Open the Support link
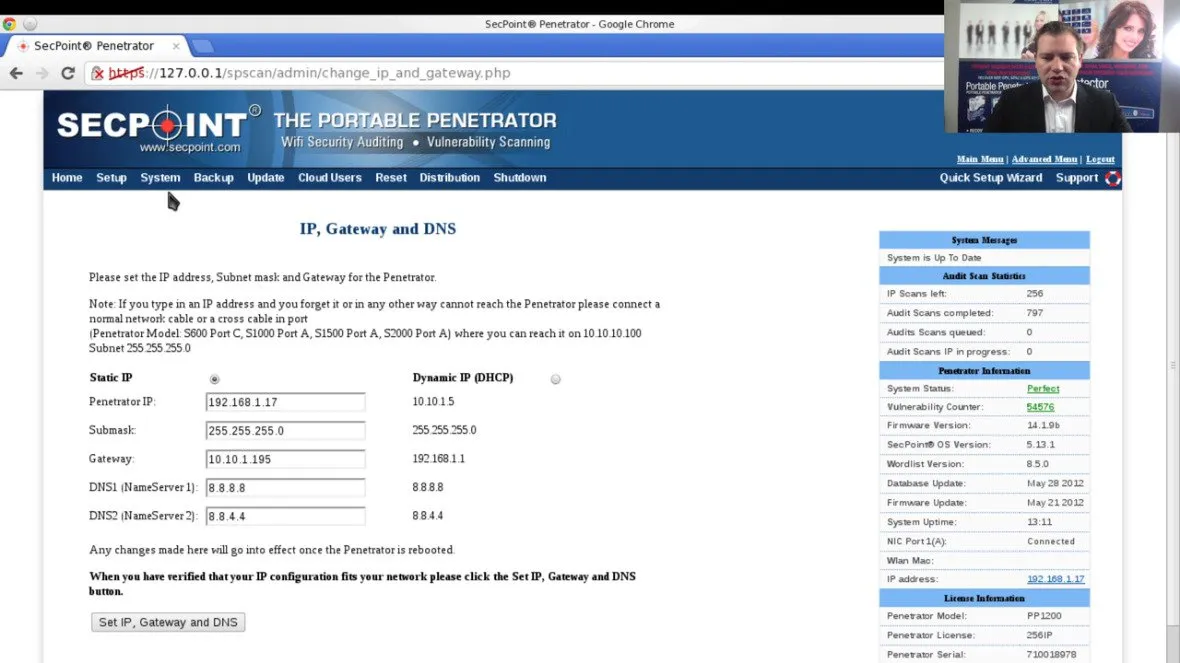 [1077, 178]
